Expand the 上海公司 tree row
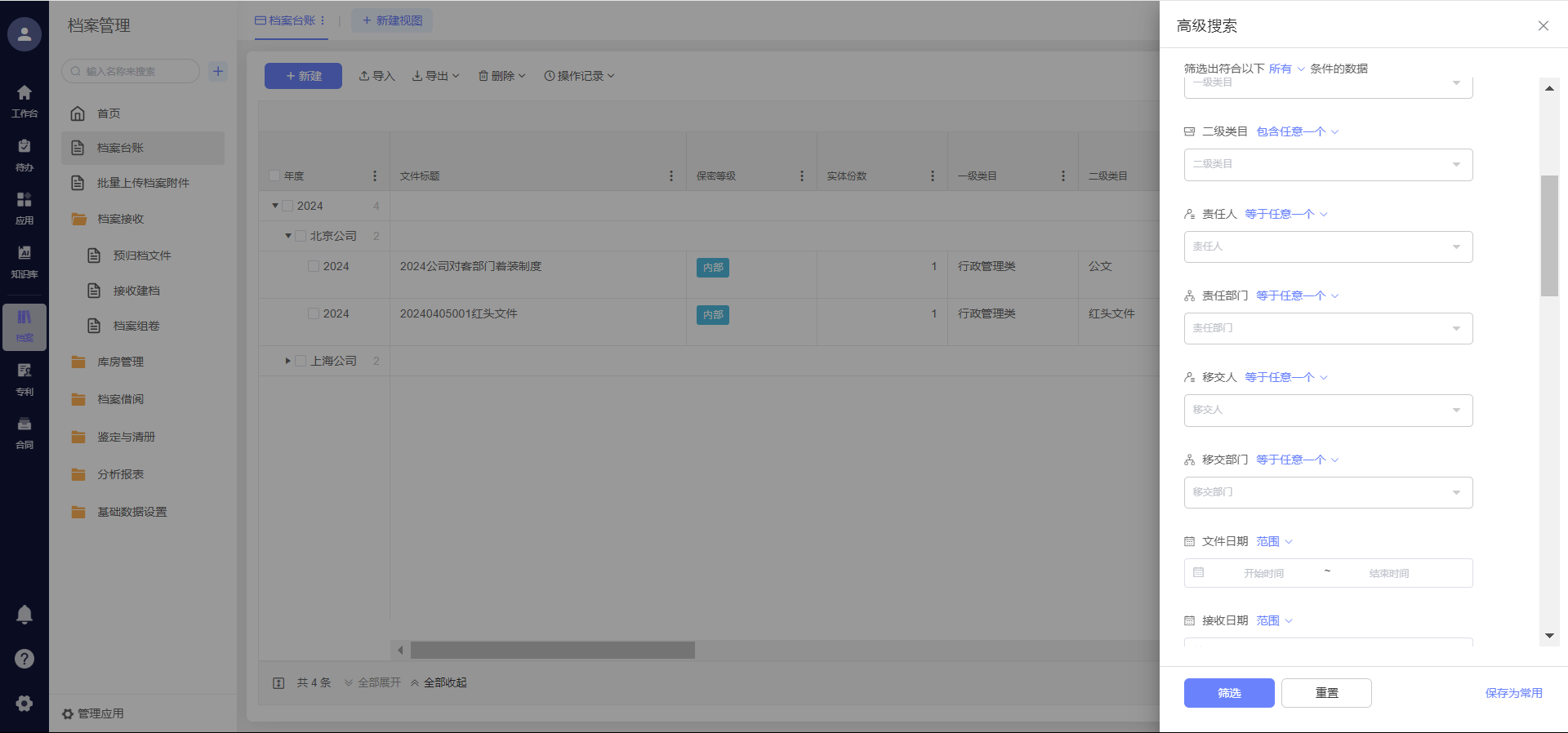 click(x=287, y=361)
